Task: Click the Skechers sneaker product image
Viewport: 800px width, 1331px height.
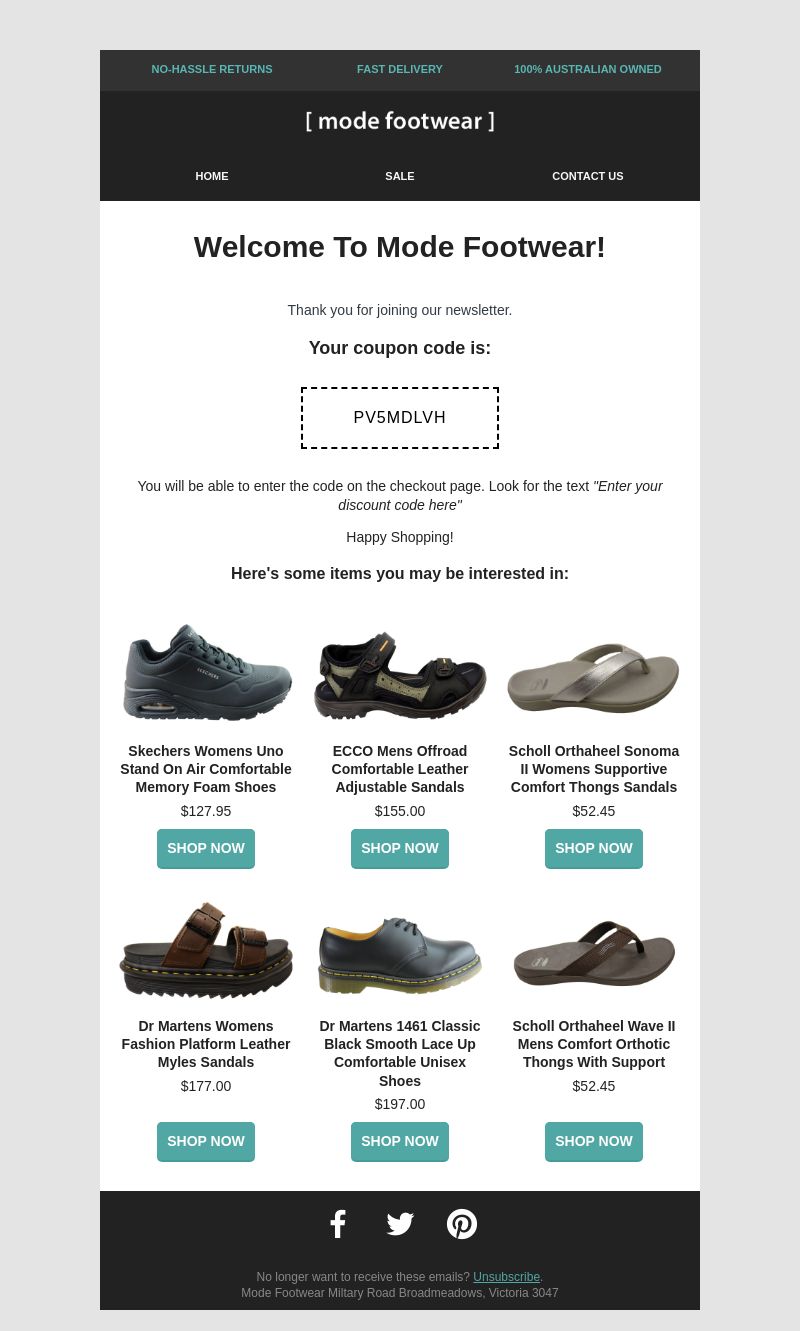Action: click(x=207, y=672)
